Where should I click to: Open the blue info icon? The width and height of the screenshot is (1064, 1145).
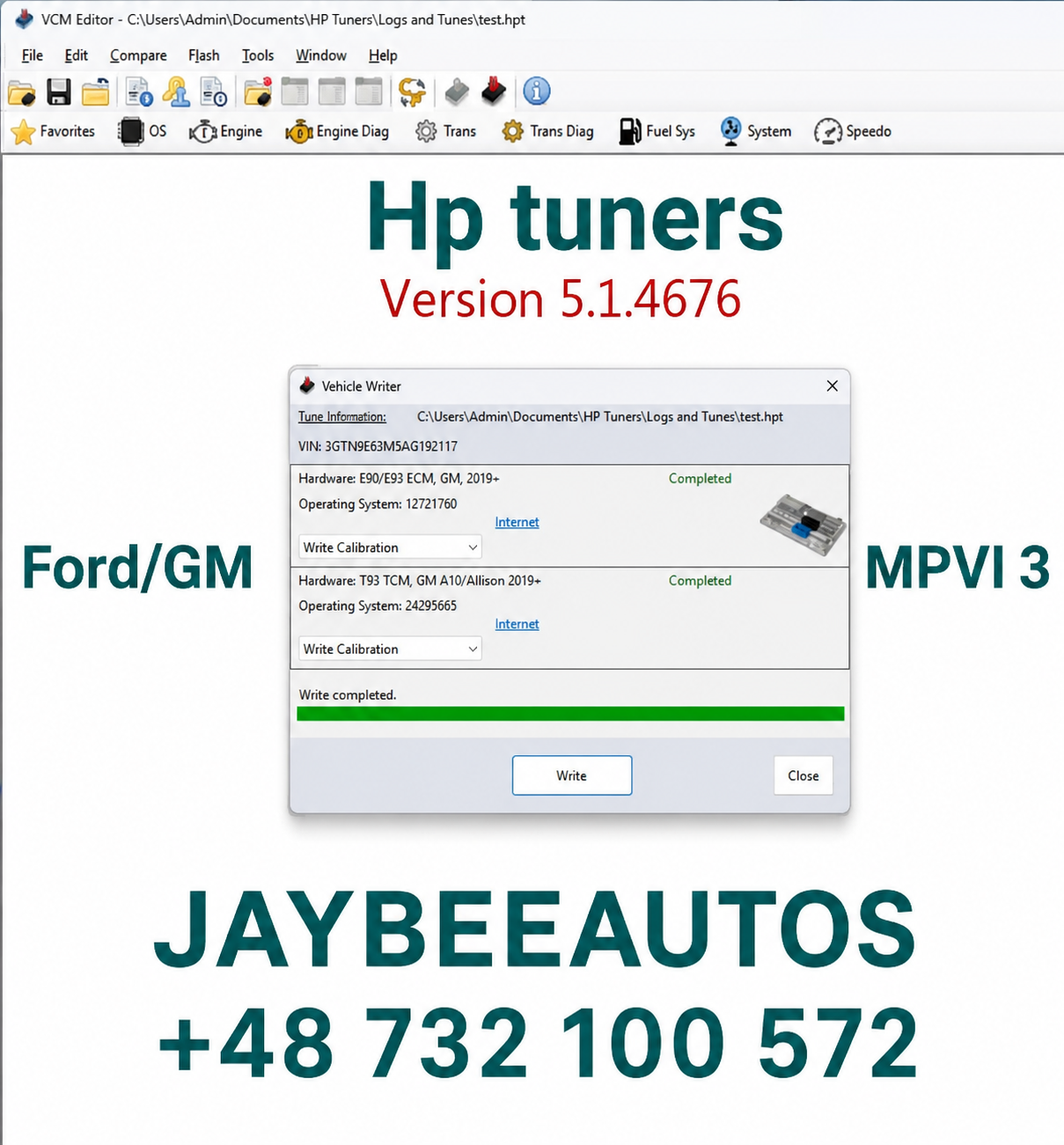point(537,91)
